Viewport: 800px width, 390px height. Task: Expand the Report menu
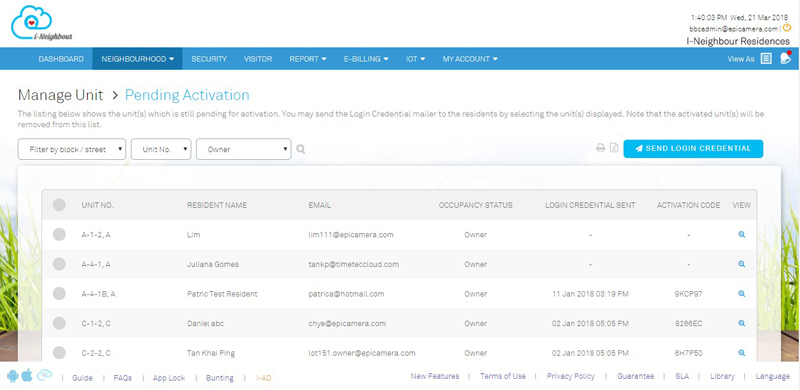(x=308, y=59)
